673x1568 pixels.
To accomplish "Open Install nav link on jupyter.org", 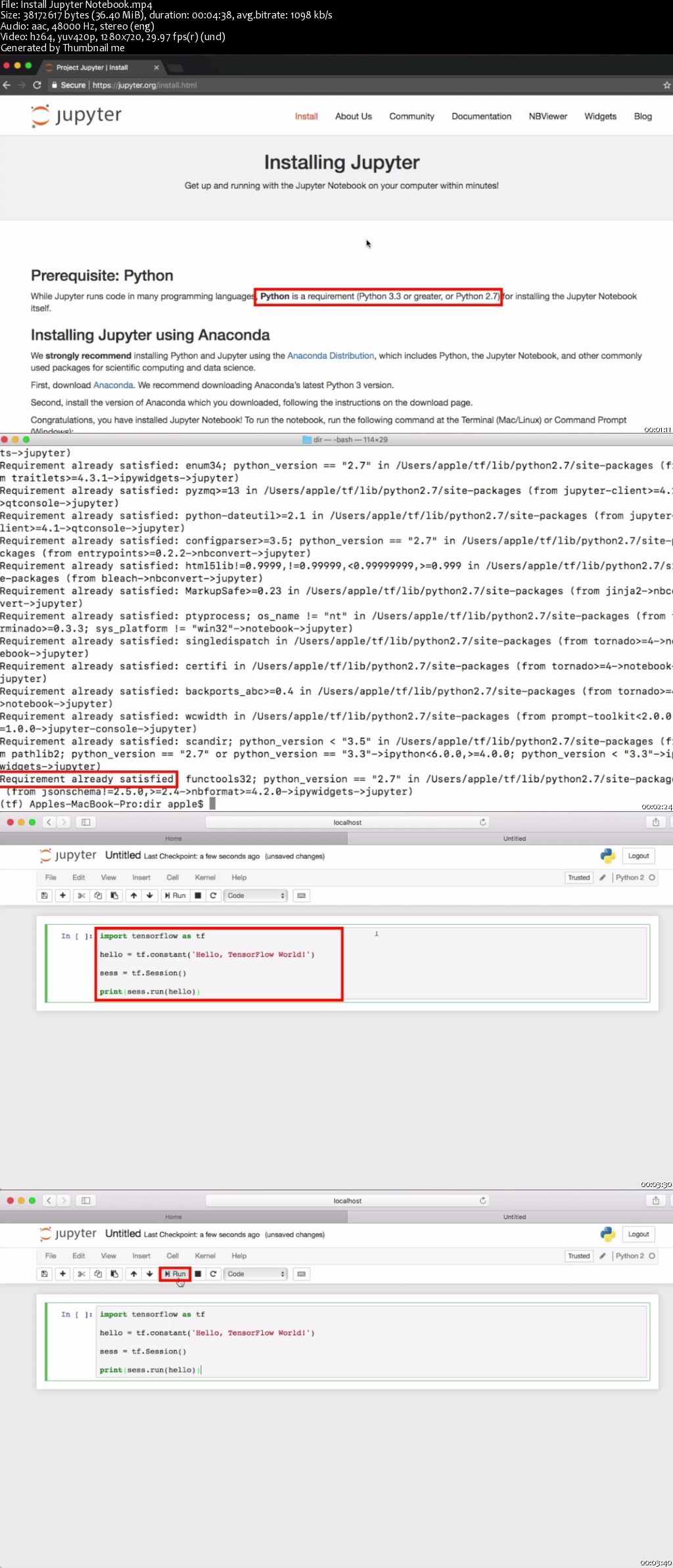I will point(306,116).
